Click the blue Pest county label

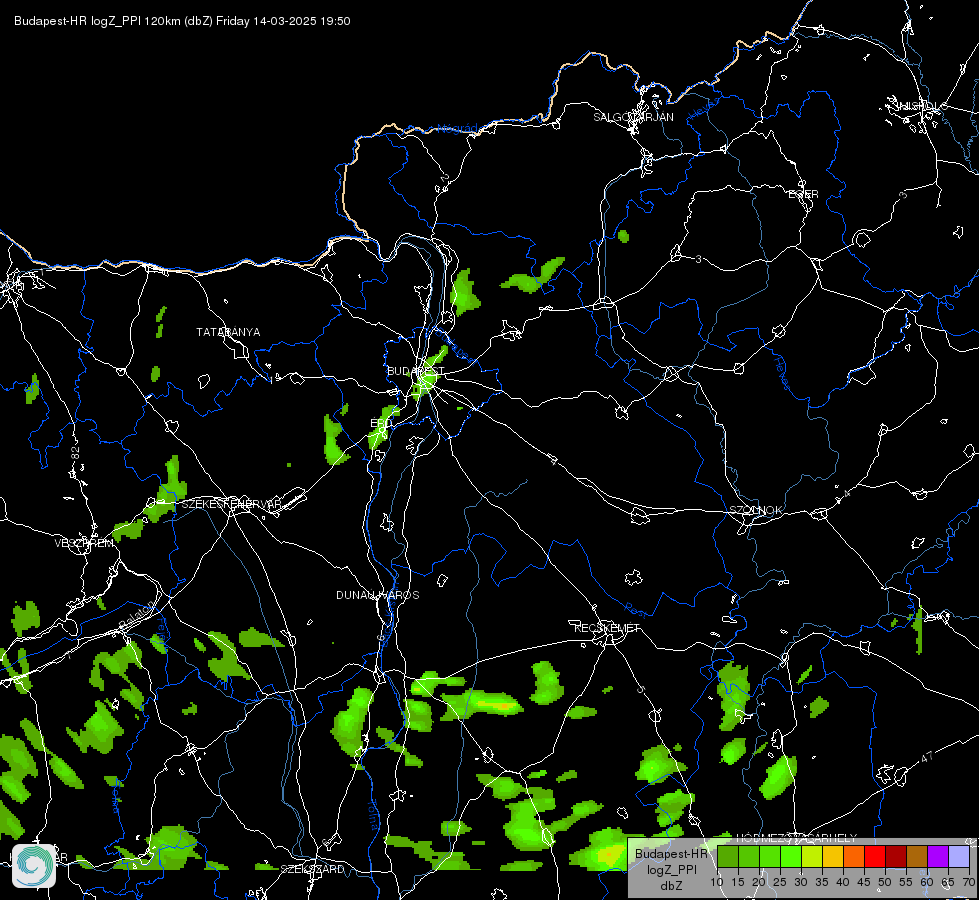[x=636, y=608]
